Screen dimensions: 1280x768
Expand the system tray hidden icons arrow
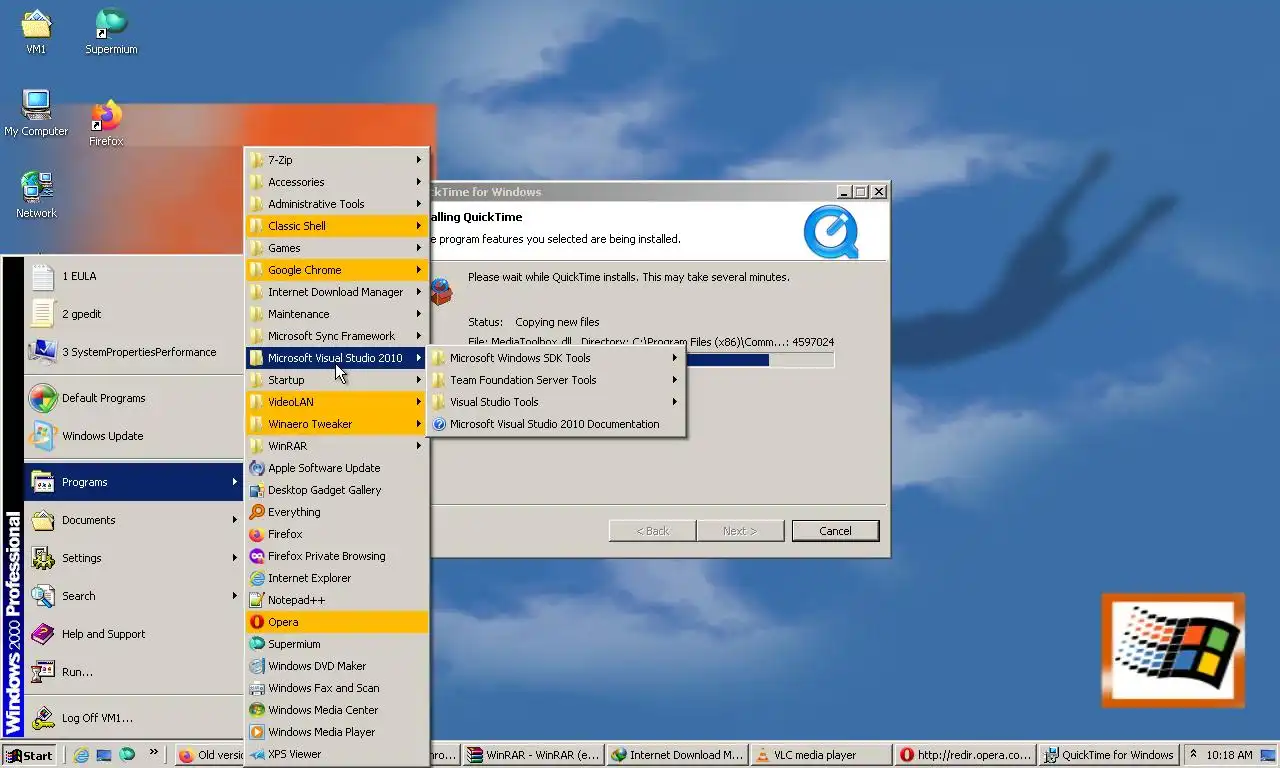[1192, 755]
